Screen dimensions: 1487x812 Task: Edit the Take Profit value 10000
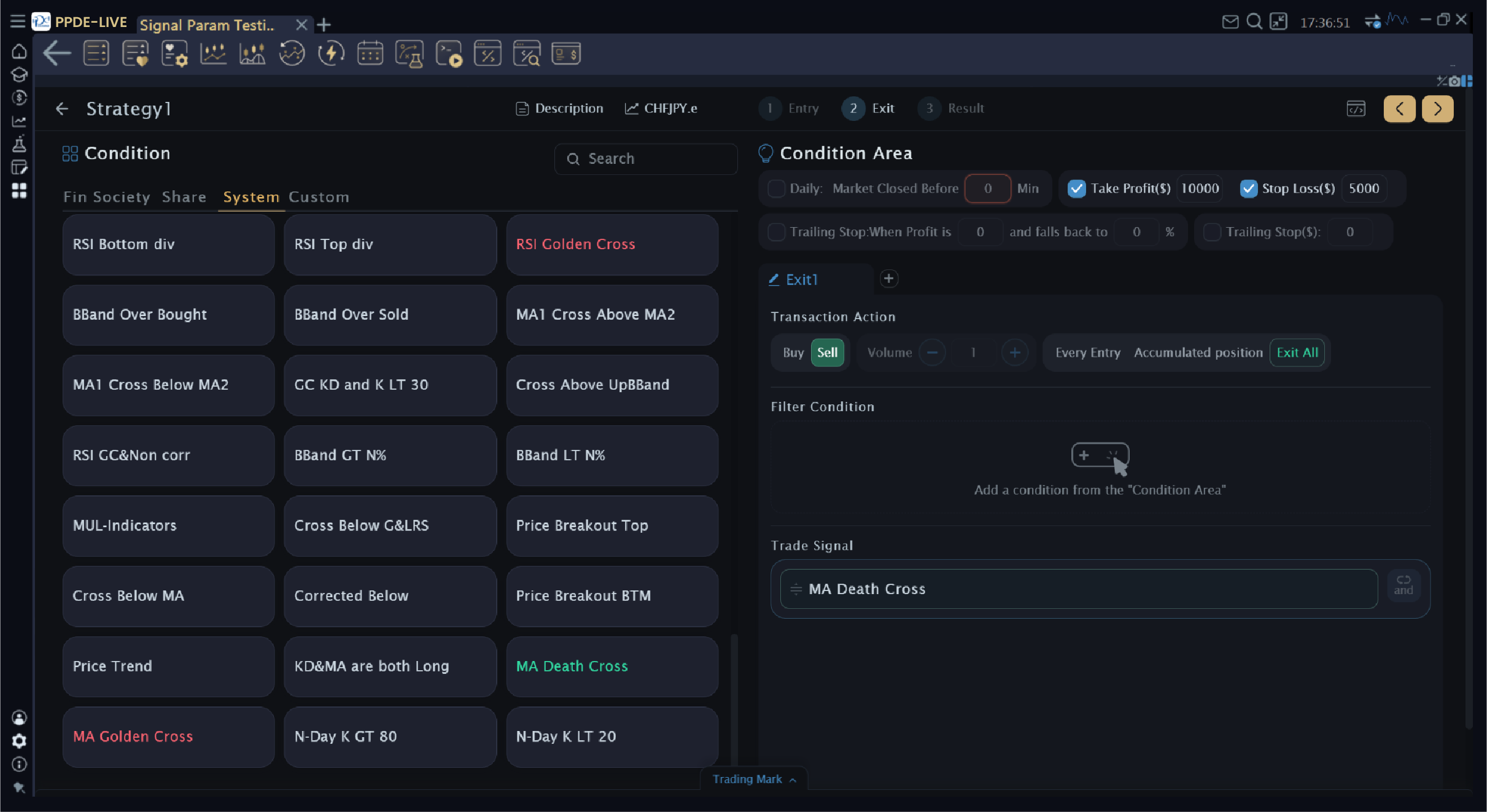click(1200, 188)
